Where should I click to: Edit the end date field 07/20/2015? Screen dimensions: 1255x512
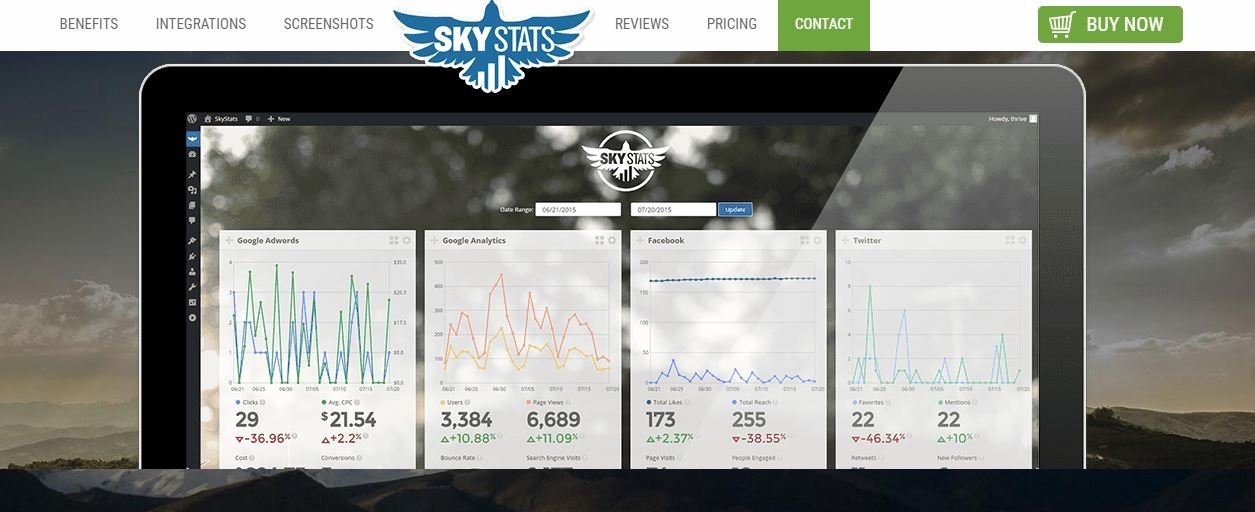673,210
